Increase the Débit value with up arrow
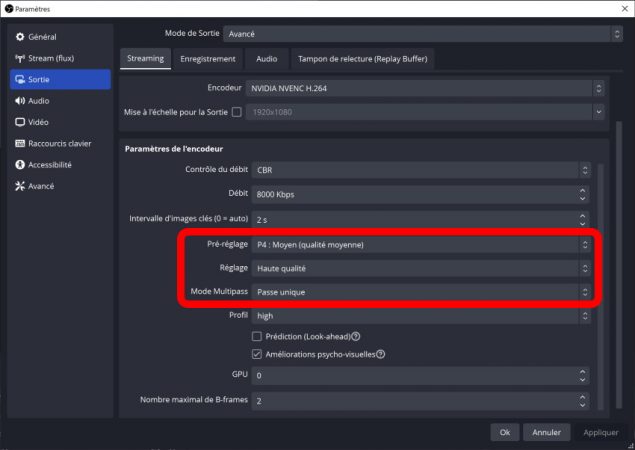This screenshot has height=450, width=635. point(582,190)
